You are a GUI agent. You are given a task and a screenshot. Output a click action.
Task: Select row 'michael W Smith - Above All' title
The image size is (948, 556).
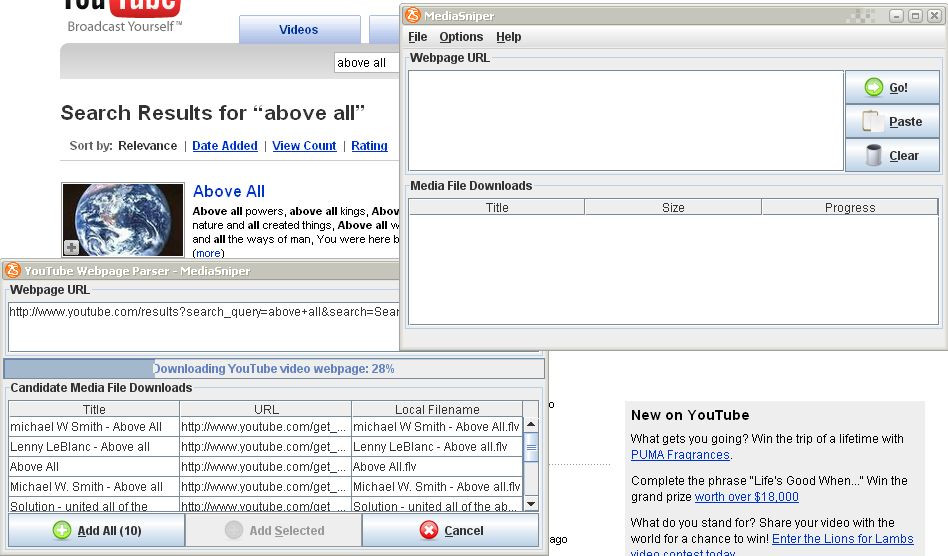tap(94, 427)
